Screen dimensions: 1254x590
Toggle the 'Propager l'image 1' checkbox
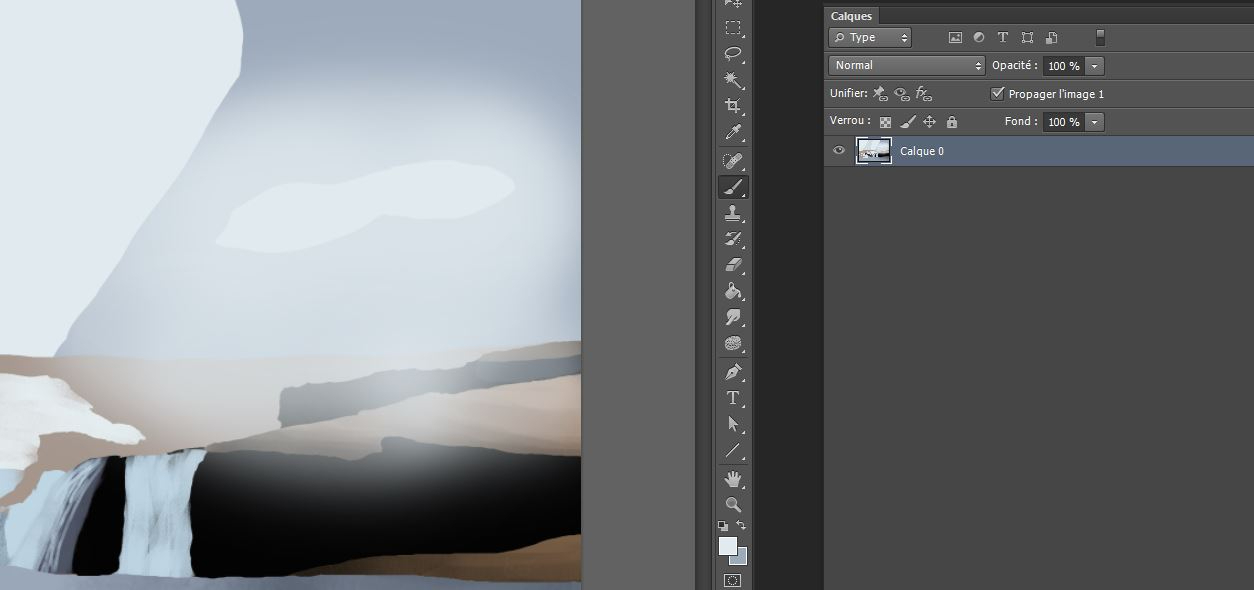[997, 94]
